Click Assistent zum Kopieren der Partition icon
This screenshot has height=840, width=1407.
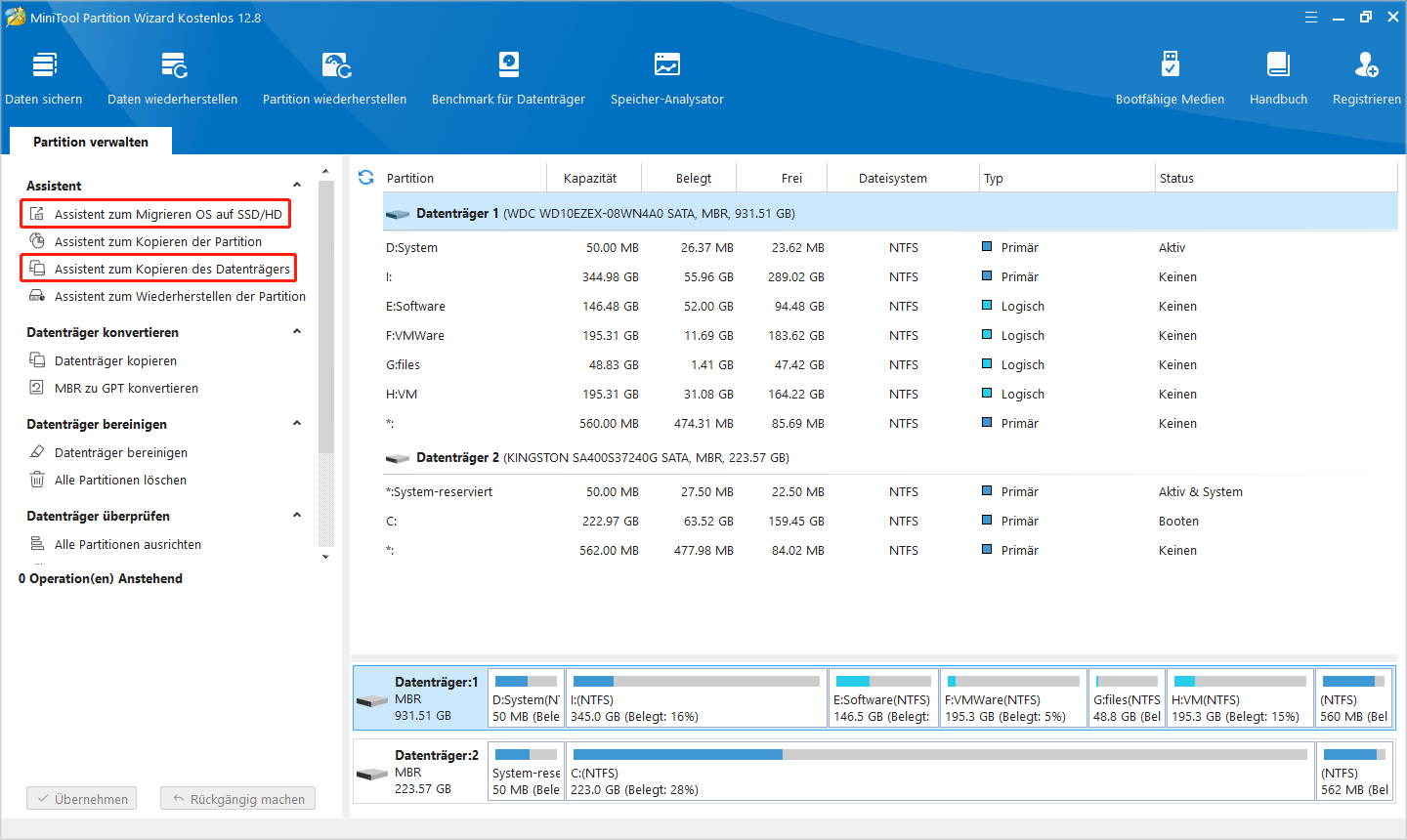point(37,241)
